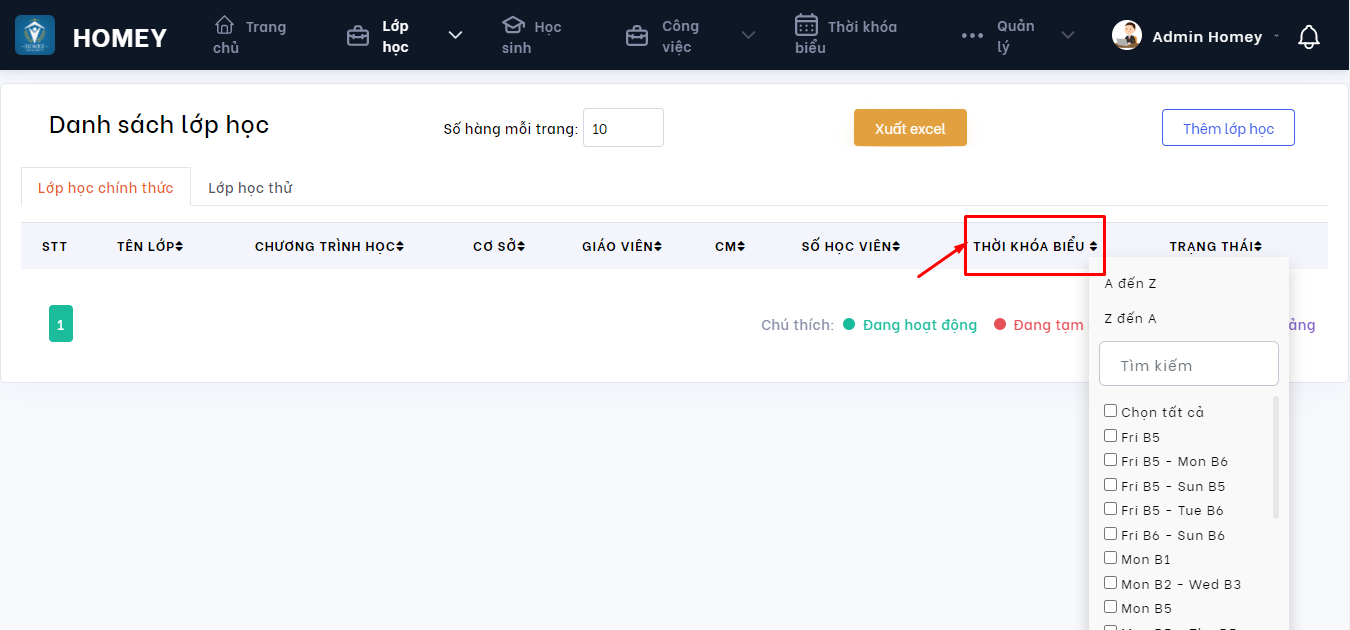
Task: Click the Homey logo icon
Action: point(35,35)
